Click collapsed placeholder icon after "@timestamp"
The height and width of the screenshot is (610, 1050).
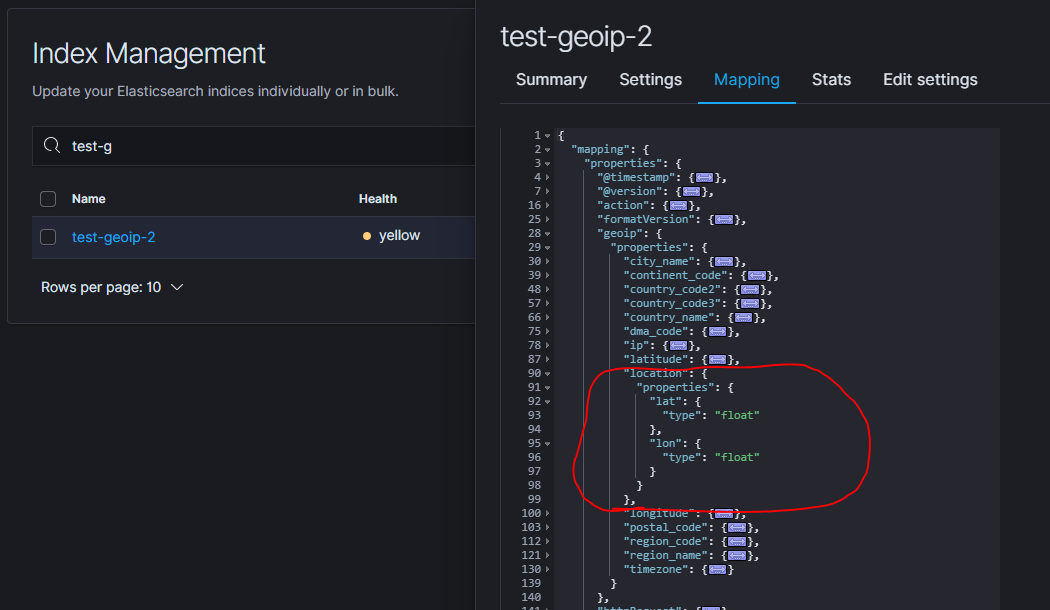704,177
